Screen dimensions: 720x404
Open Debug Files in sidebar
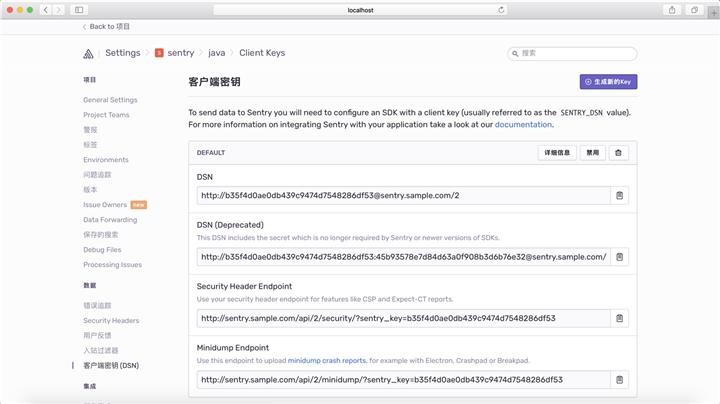[x=102, y=250]
